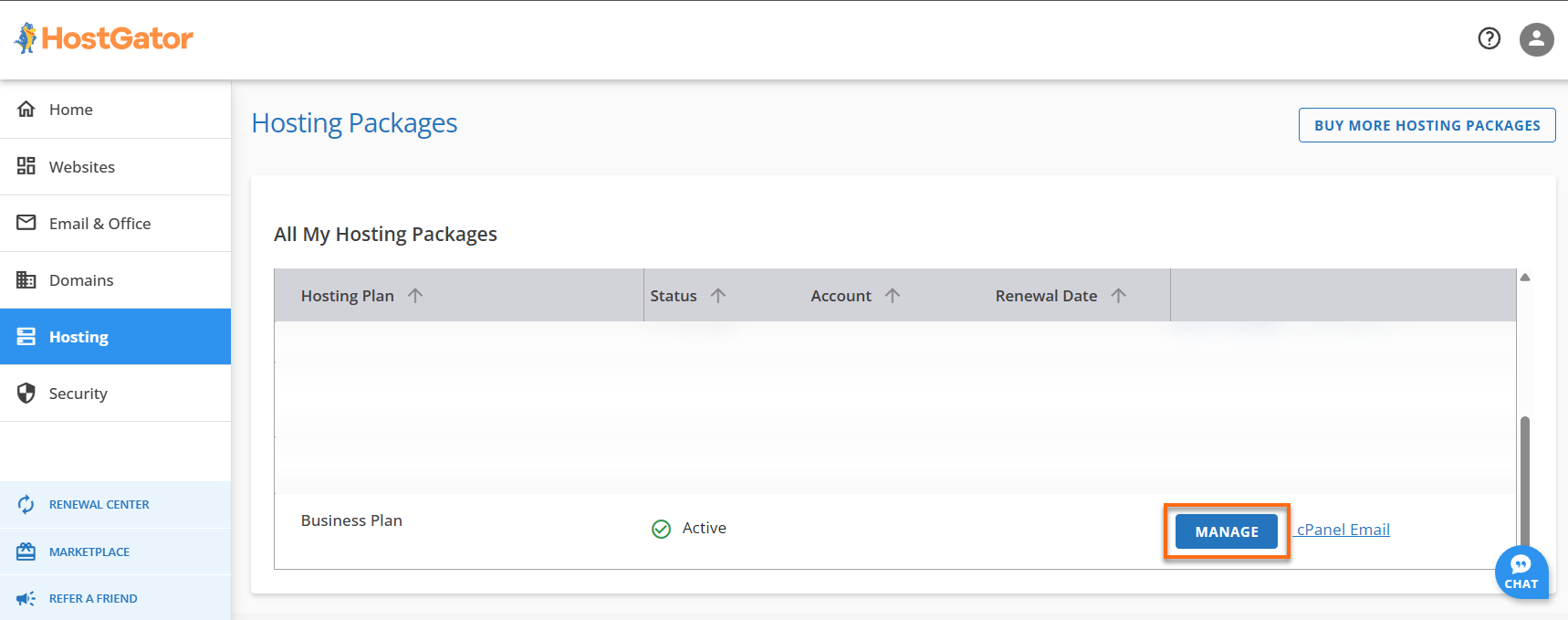Image resolution: width=1568 pixels, height=620 pixels.
Task: Click the table scrollbar up arrow
Action: pos(1525,278)
